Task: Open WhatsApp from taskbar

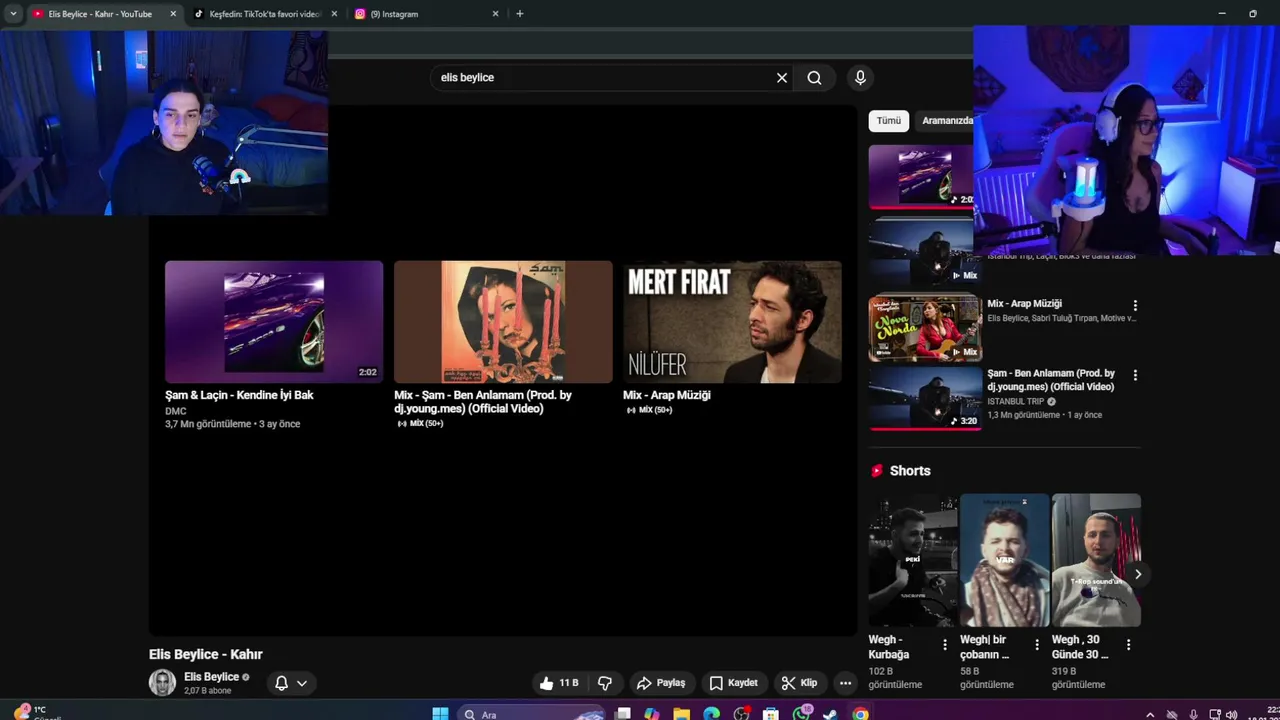Action: click(x=801, y=714)
